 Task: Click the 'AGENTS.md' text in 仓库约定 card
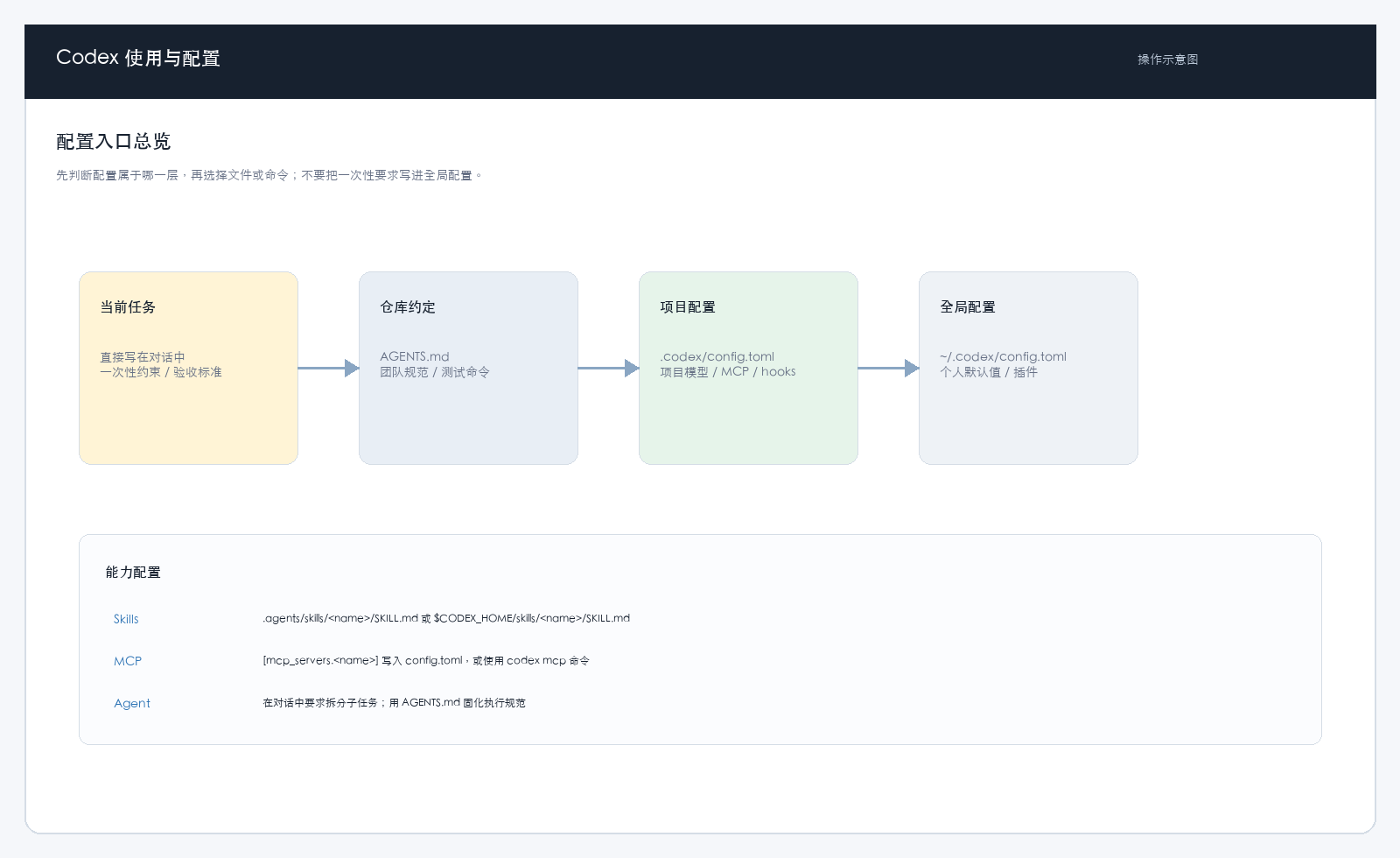(415, 356)
